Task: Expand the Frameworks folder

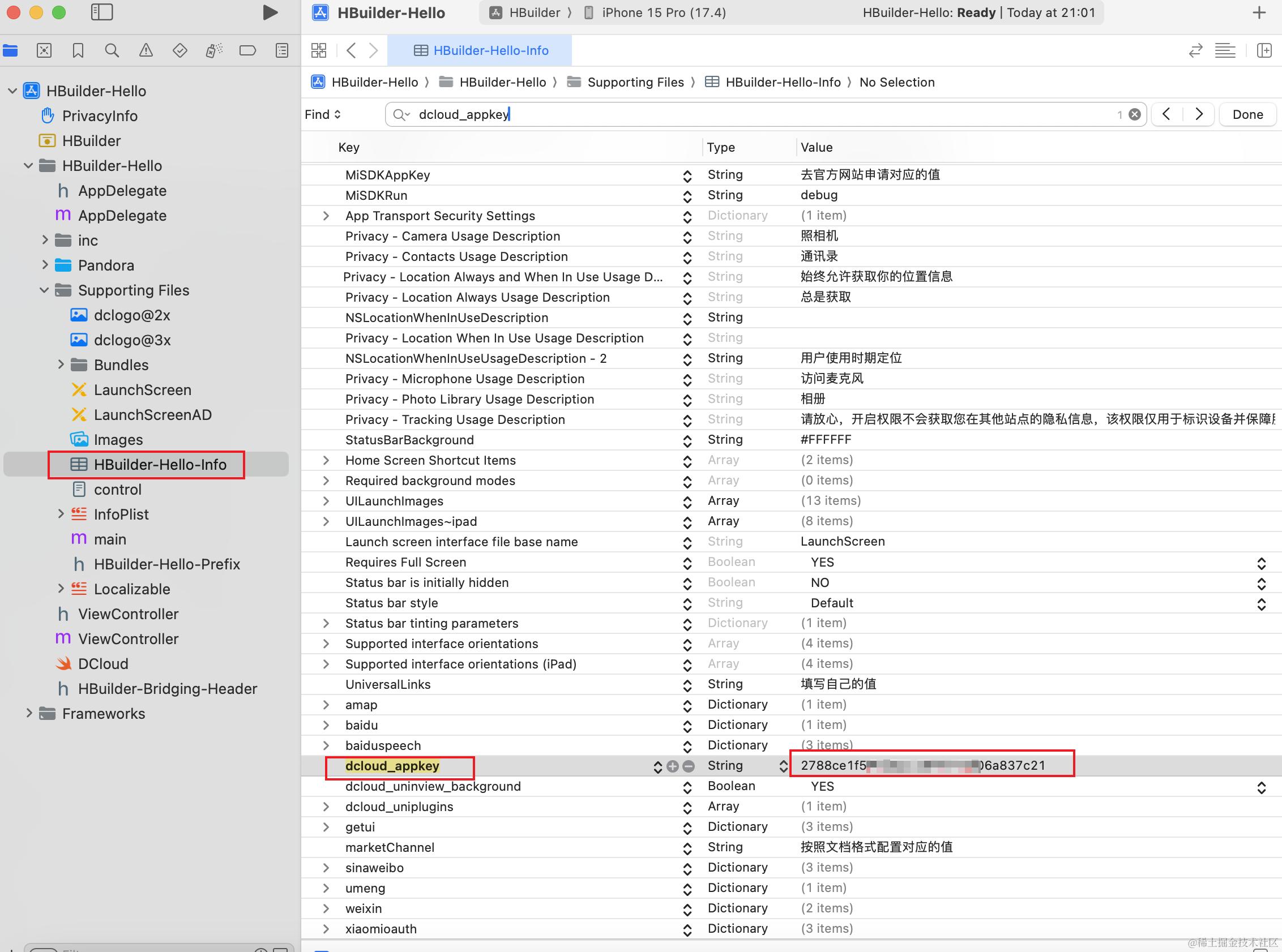Action: point(29,713)
